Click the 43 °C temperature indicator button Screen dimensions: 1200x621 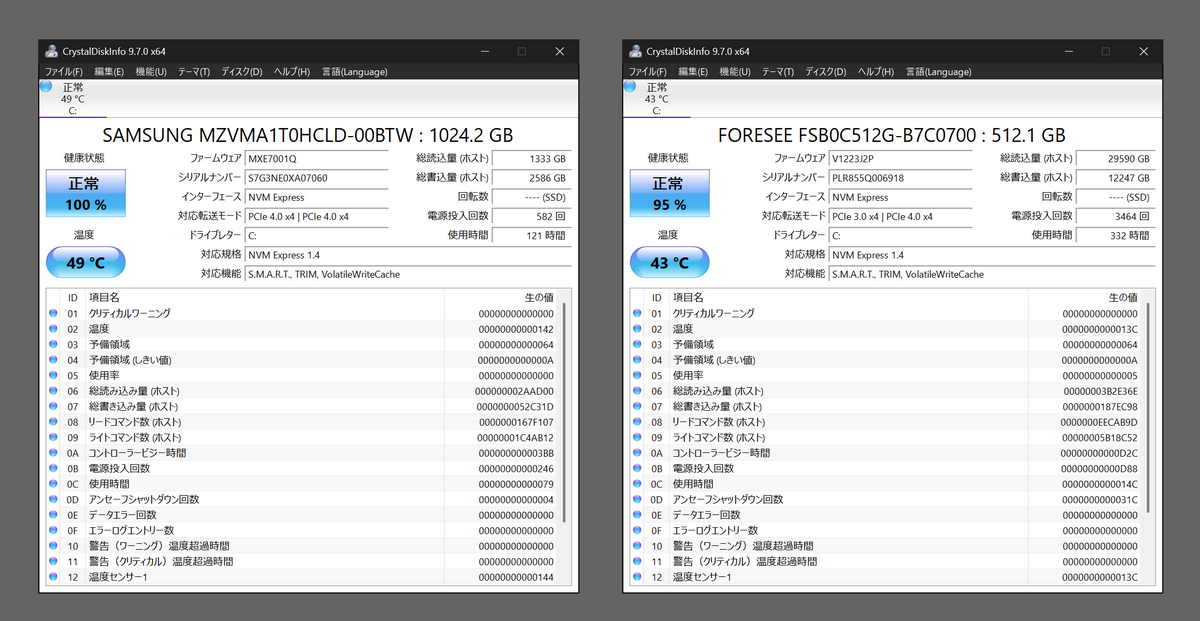click(670, 263)
